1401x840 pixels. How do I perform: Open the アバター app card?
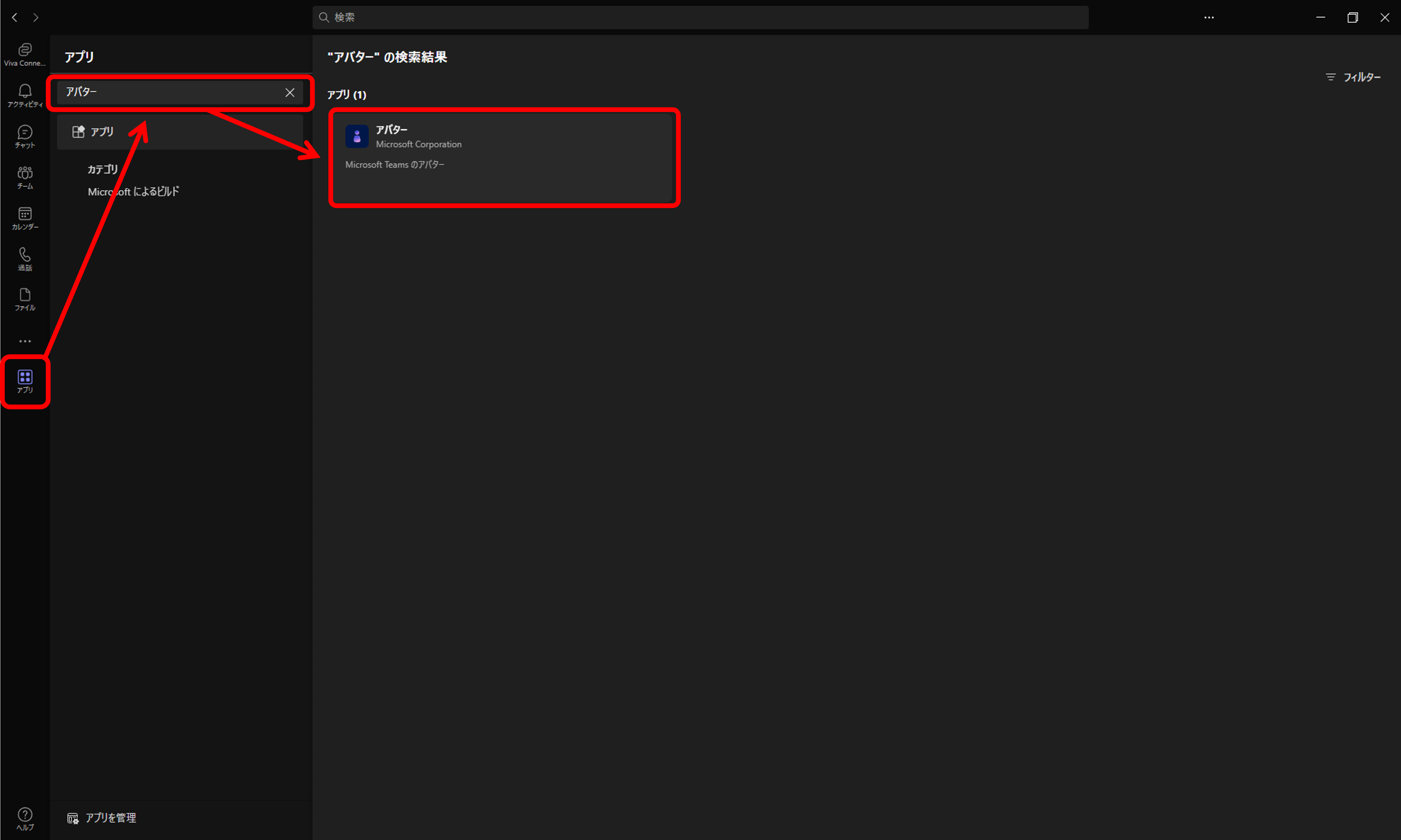point(502,158)
